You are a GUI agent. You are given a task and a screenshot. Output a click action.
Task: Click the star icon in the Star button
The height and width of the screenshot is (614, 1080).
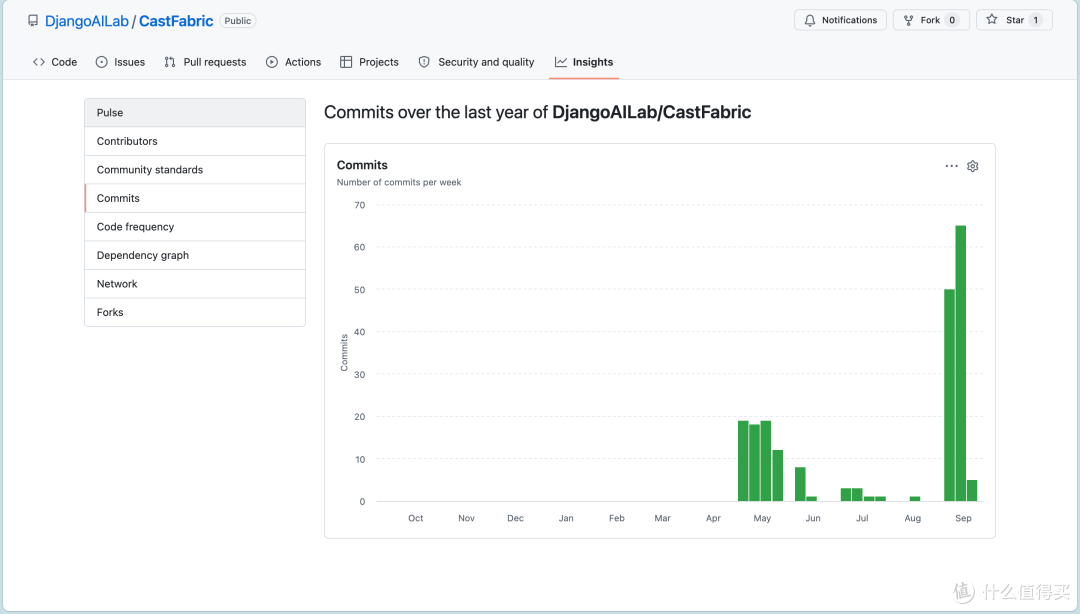coord(992,19)
